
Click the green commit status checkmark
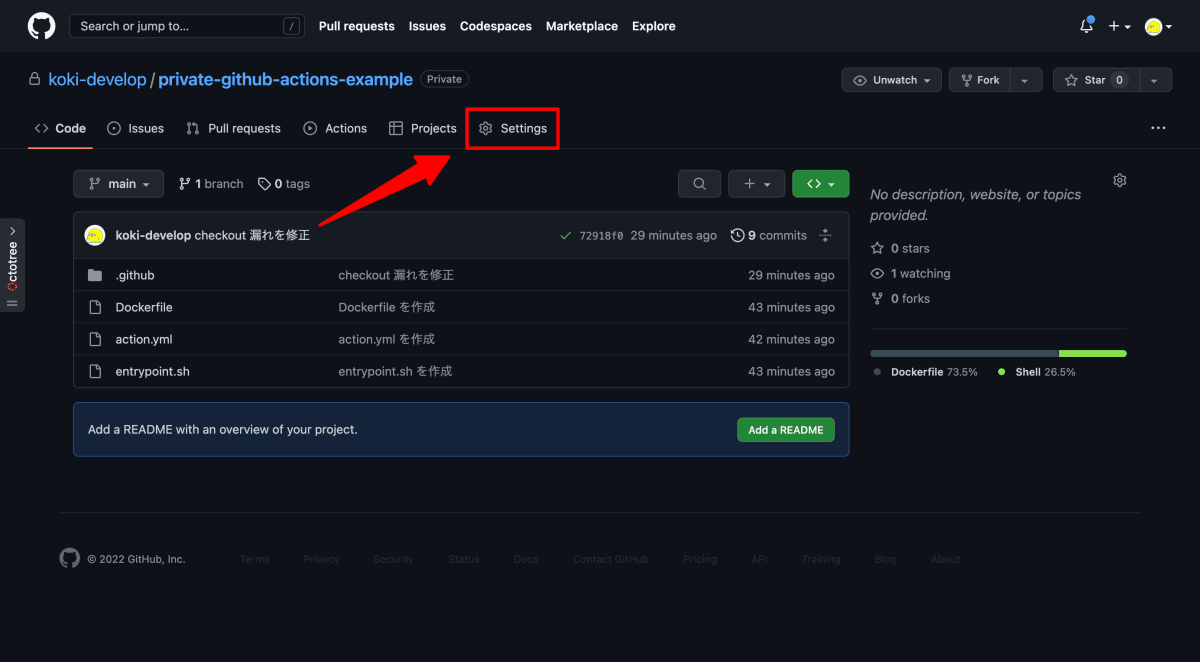click(x=565, y=236)
